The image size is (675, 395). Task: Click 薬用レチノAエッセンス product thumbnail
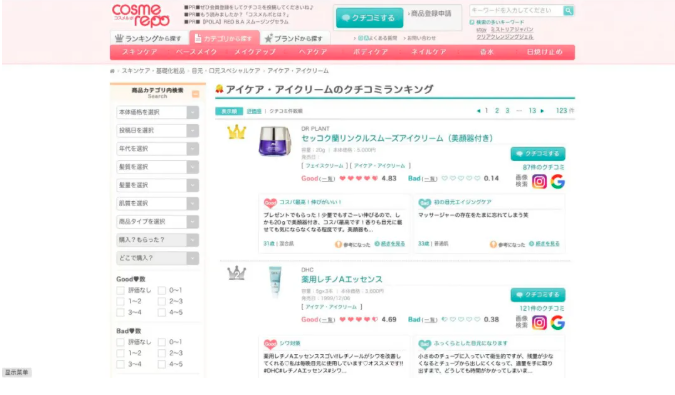(x=275, y=281)
